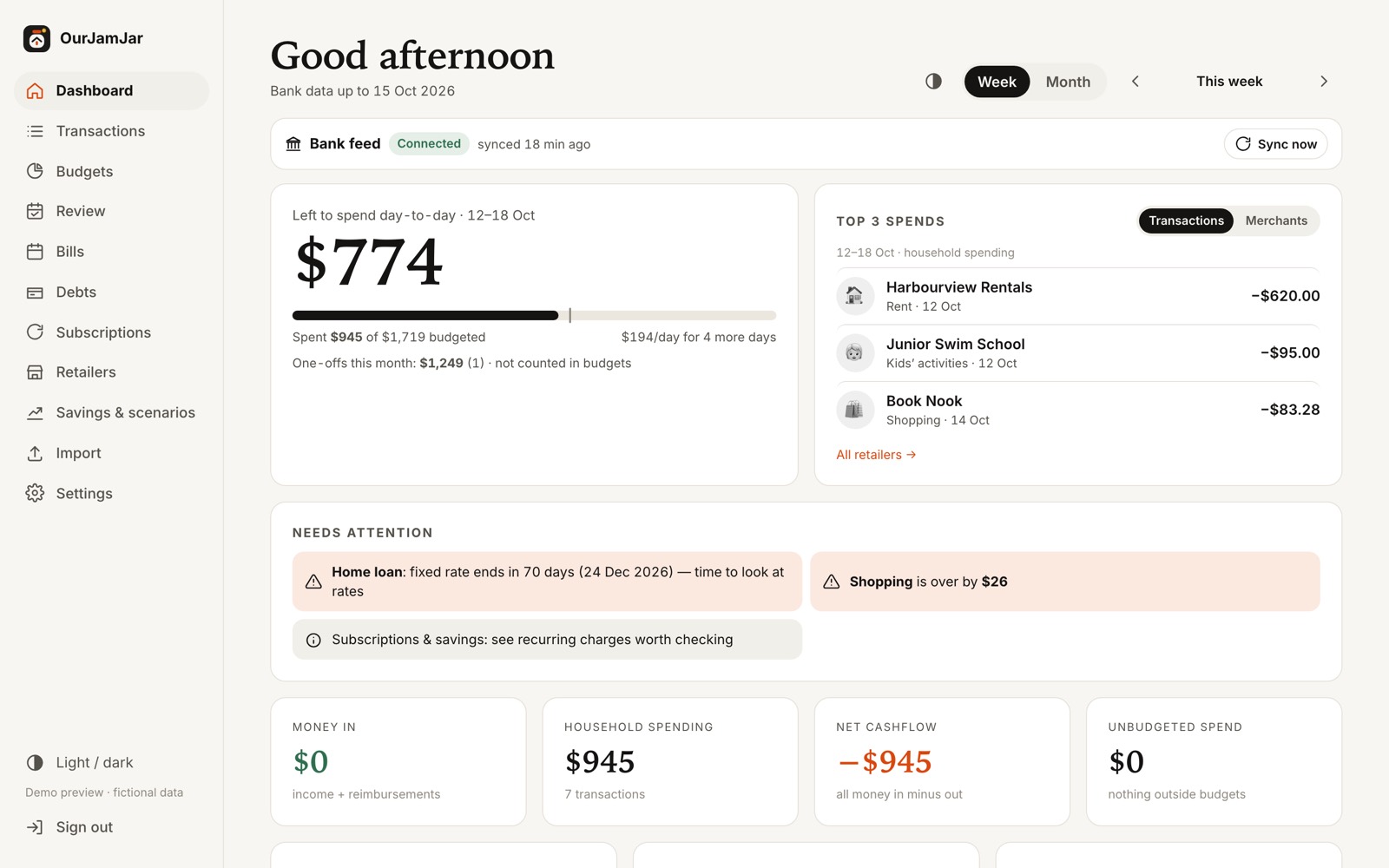Follow the All retailers link
The width and height of the screenshot is (1389, 868).
pos(876,455)
